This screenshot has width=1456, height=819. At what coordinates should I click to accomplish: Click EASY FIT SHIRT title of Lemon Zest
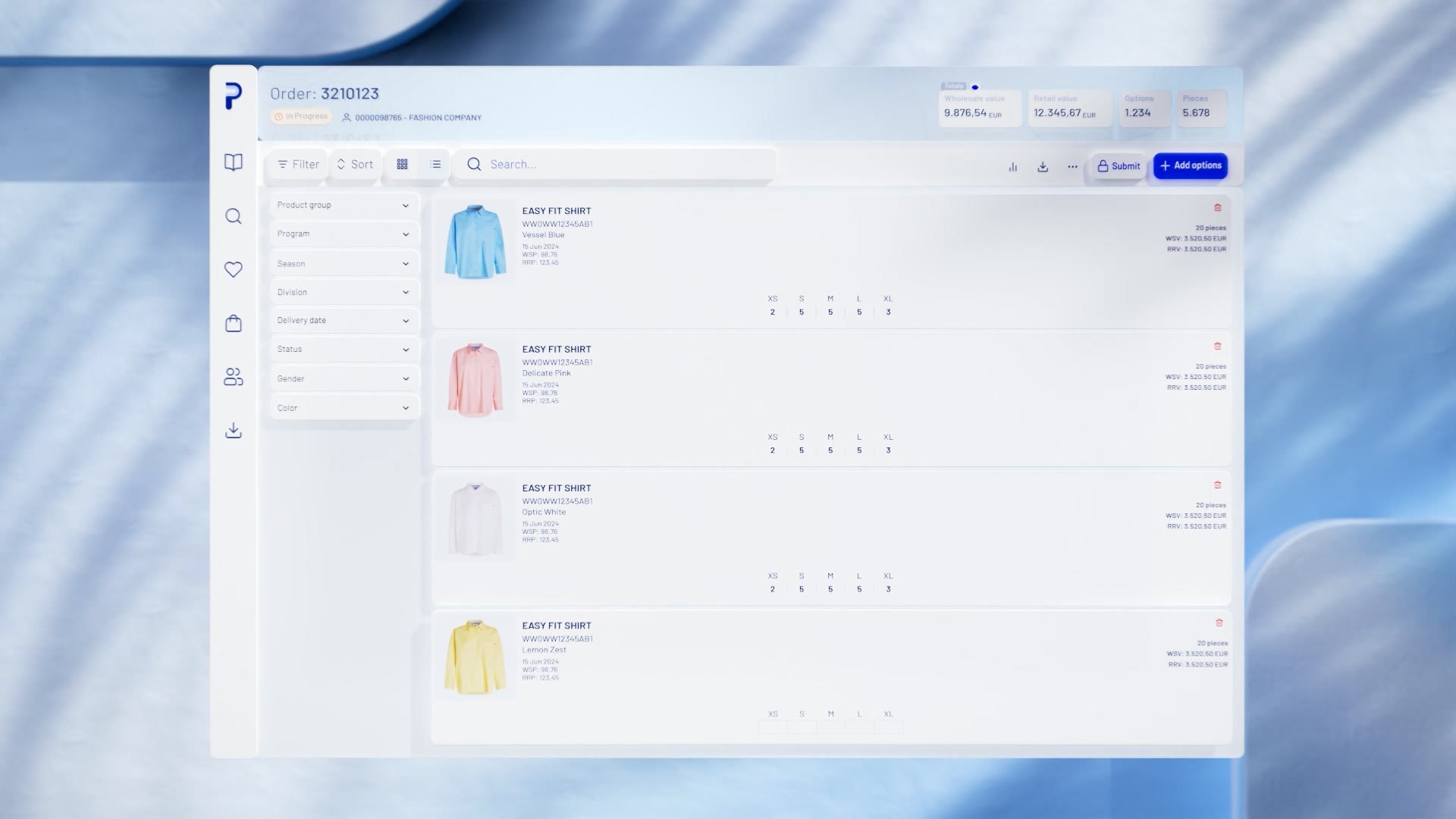[557, 626]
